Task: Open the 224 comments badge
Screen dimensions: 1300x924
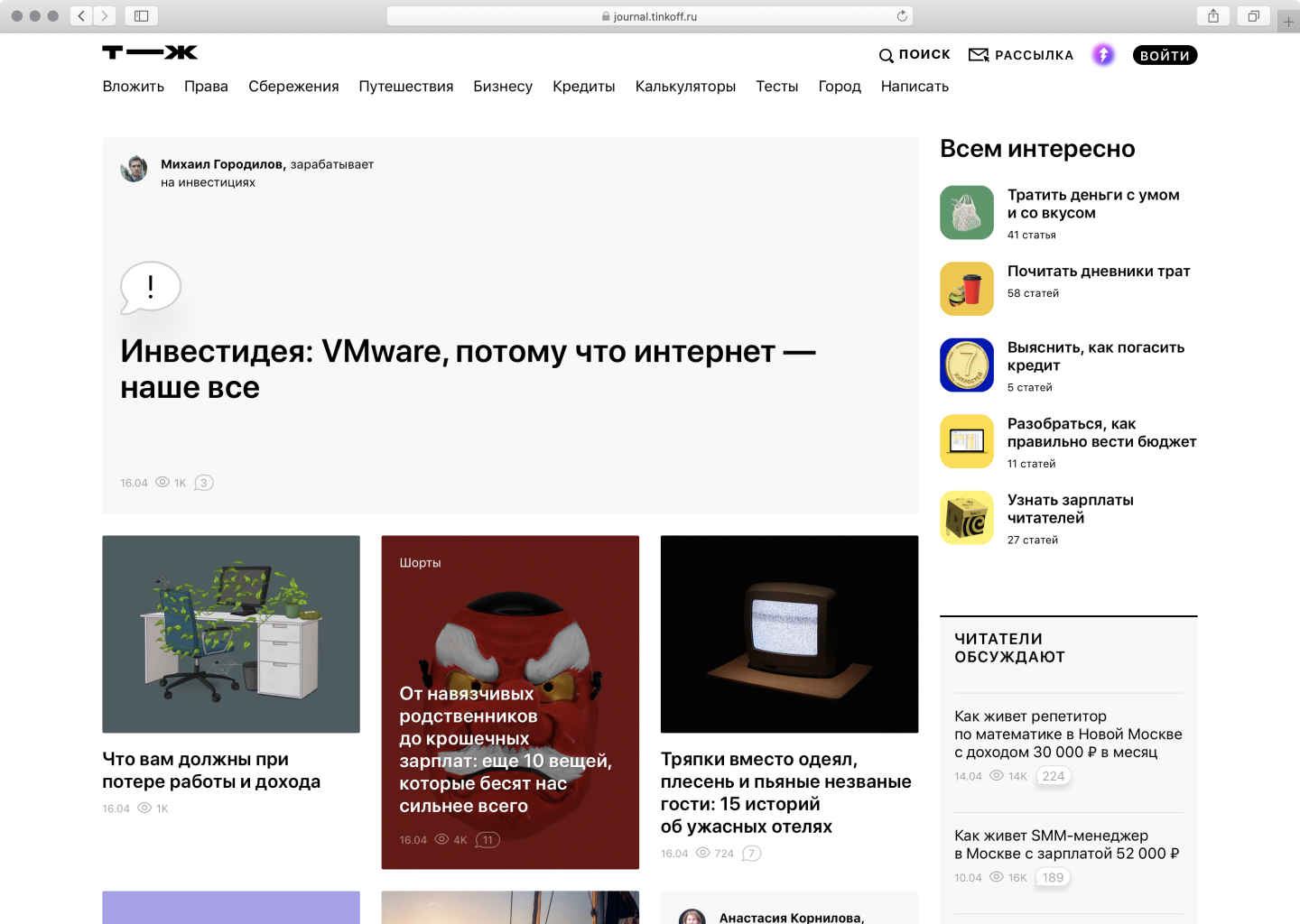Action: tap(1054, 776)
